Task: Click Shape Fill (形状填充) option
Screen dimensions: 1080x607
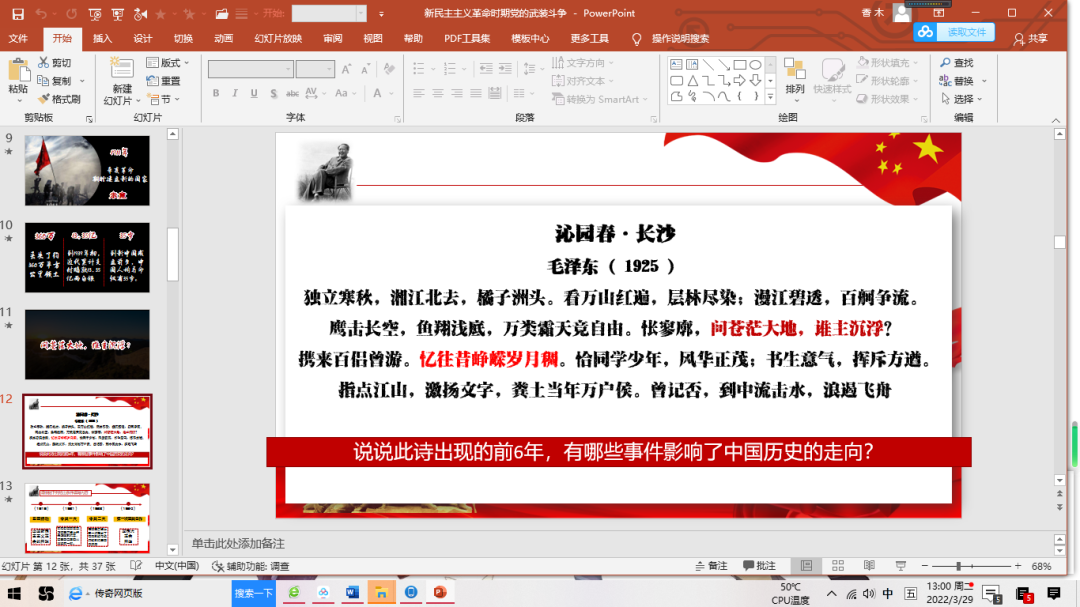Action: [885, 63]
